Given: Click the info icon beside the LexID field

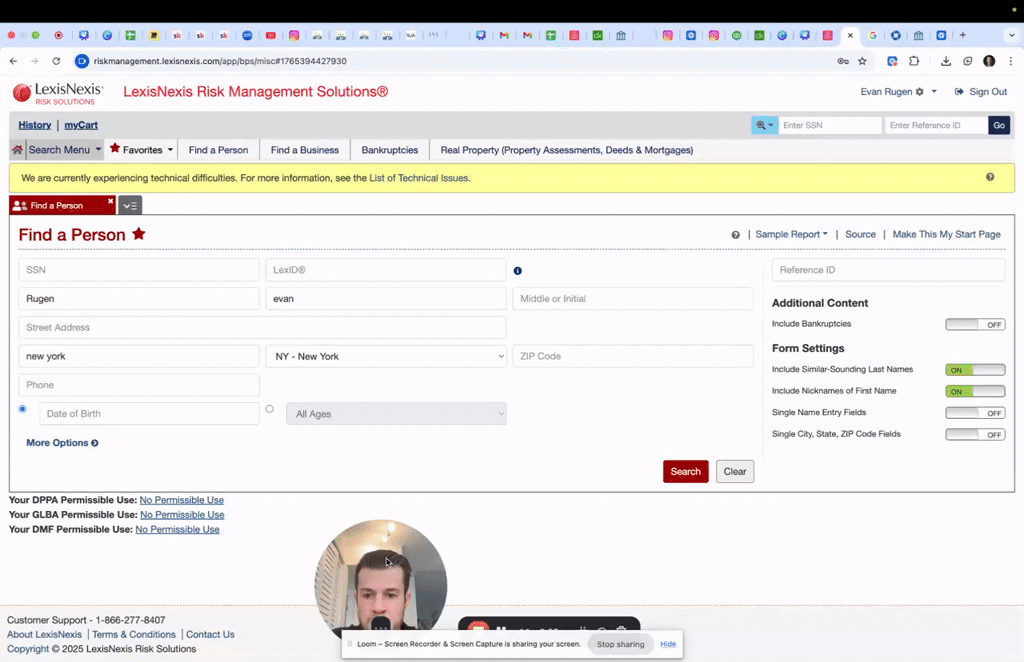Looking at the screenshot, I should point(517,270).
